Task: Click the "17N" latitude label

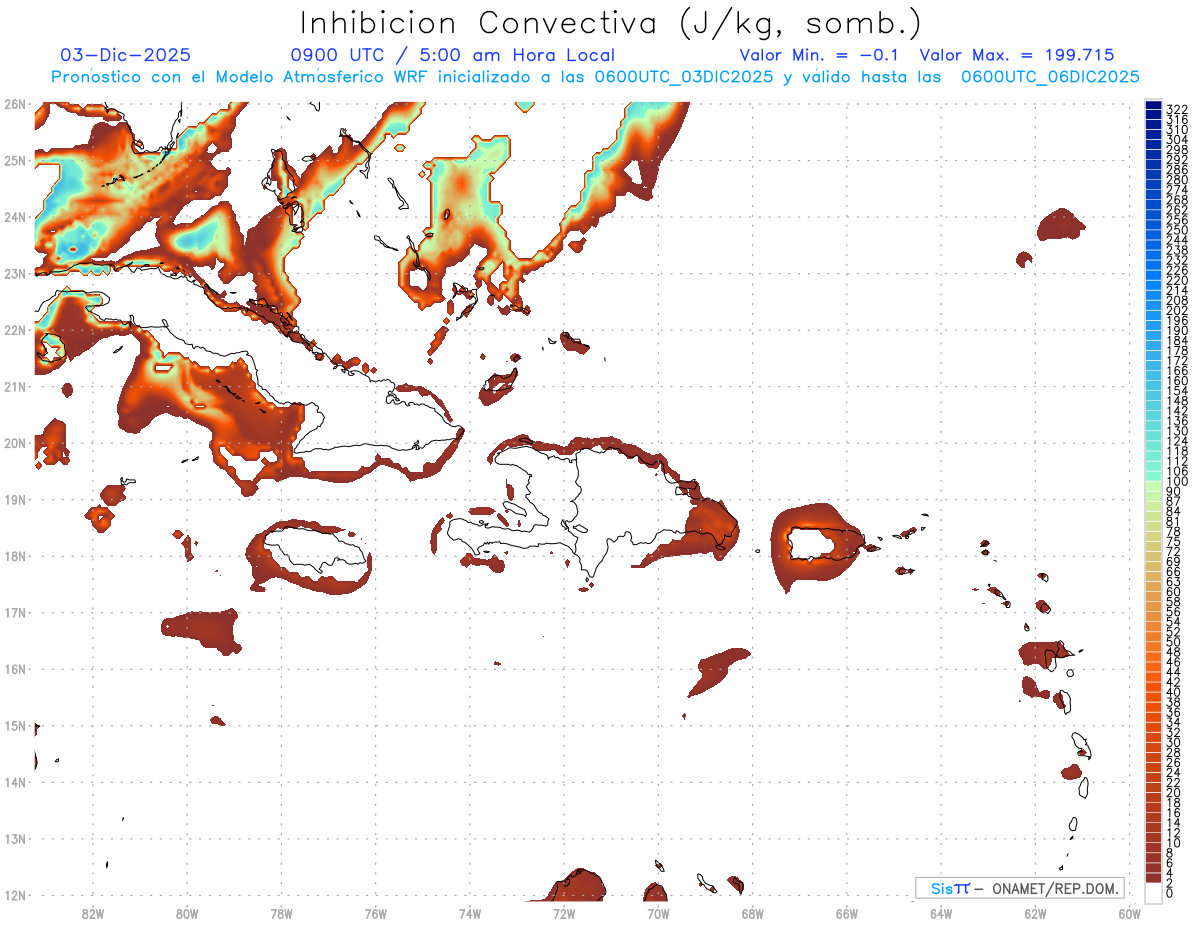Action: point(14,612)
